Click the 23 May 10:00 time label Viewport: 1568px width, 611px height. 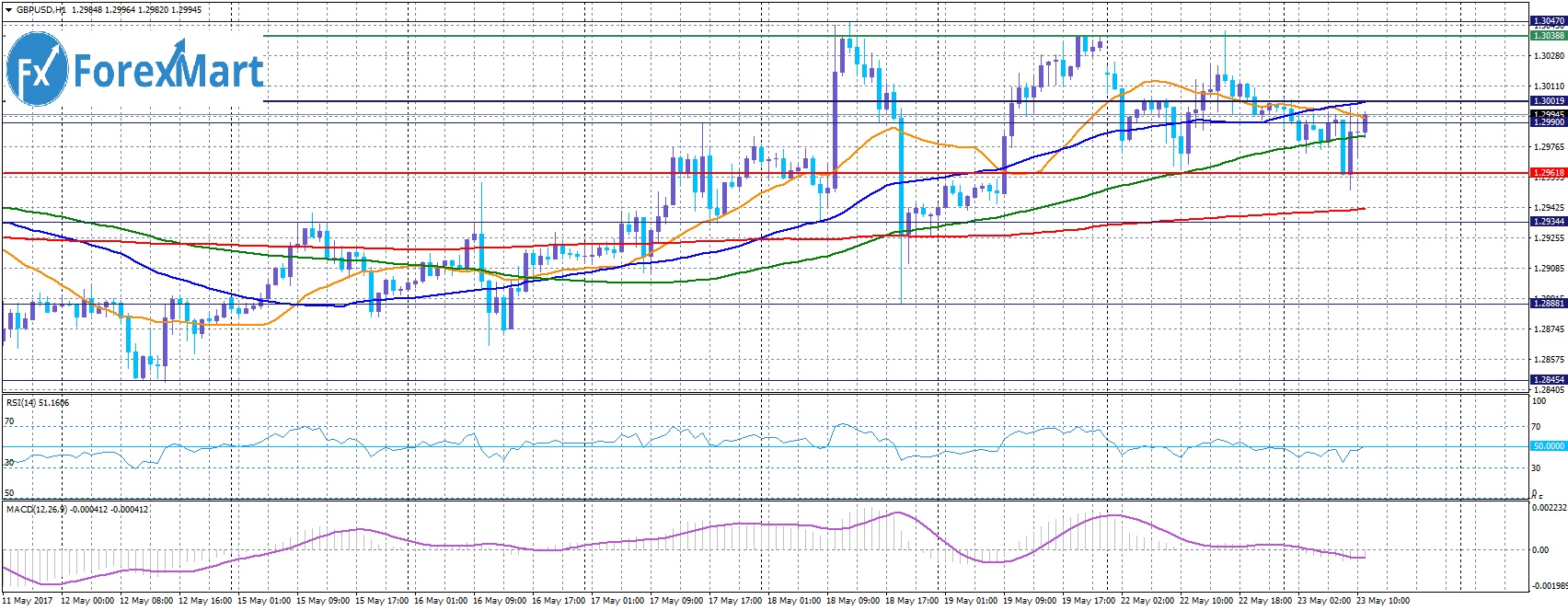tap(1383, 602)
